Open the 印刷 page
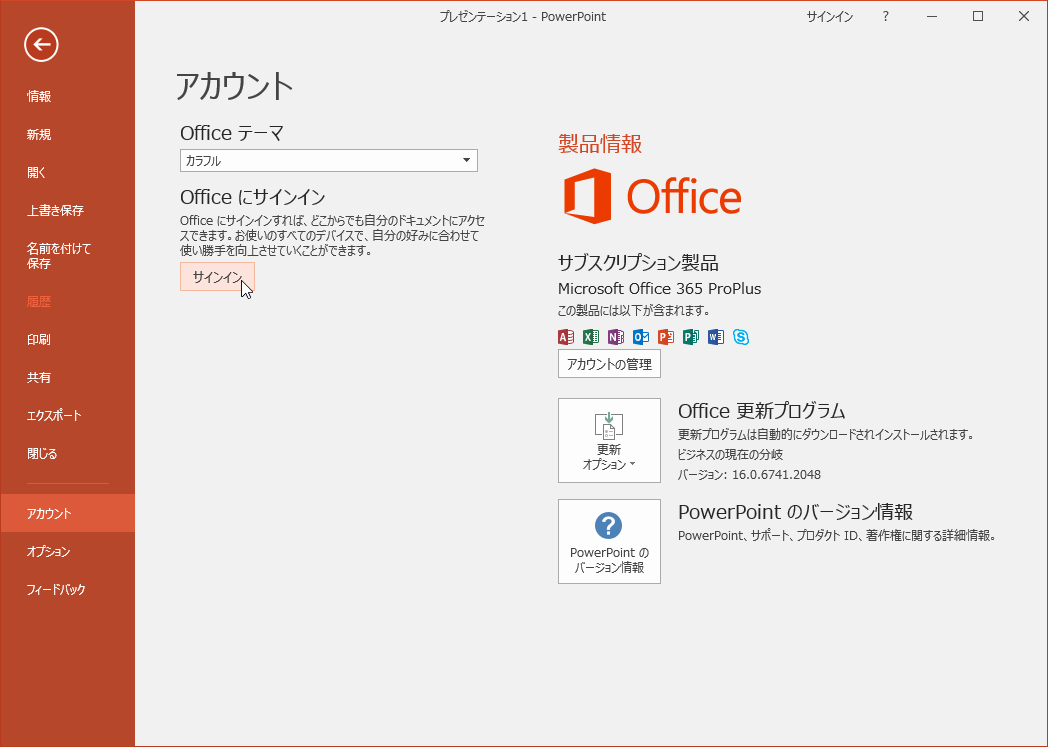The height and width of the screenshot is (747, 1048). click(x=68, y=339)
